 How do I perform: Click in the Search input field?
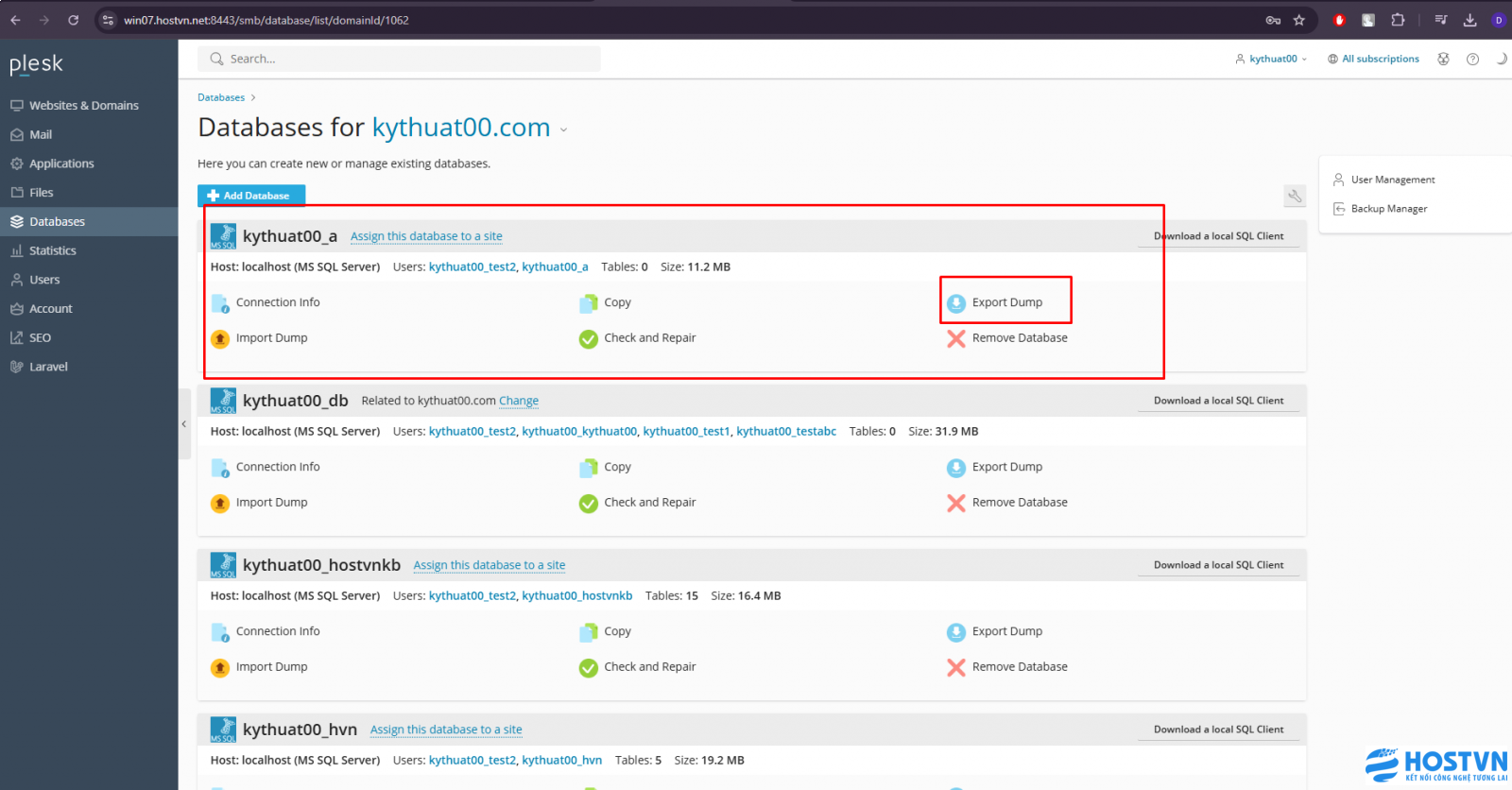click(x=399, y=59)
